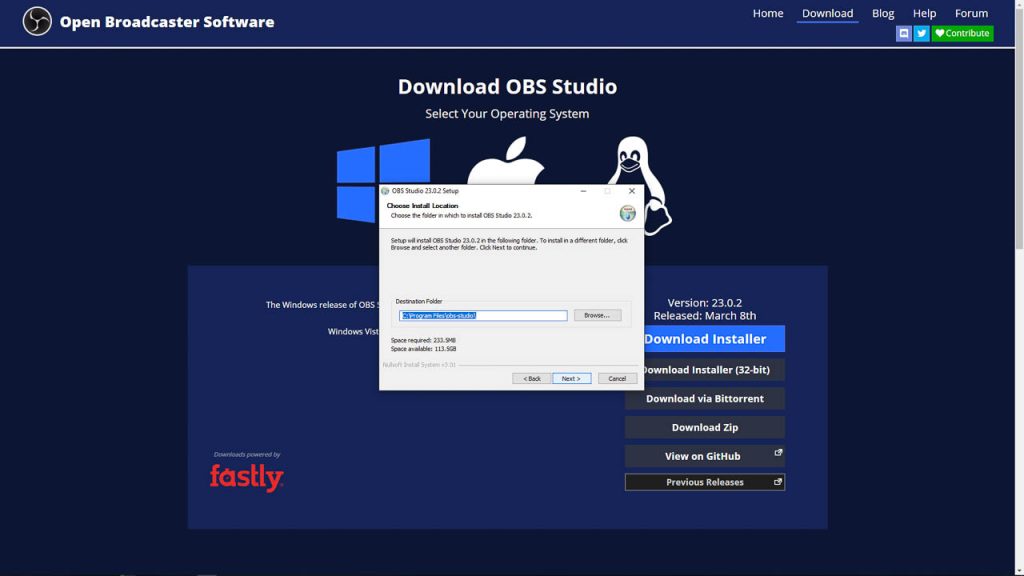
Task: Open the Twitter icon in header
Action: (921, 33)
